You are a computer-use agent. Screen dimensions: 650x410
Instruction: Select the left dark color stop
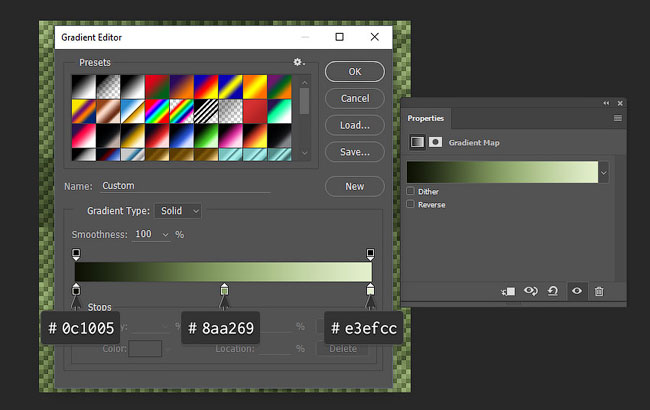click(76, 290)
